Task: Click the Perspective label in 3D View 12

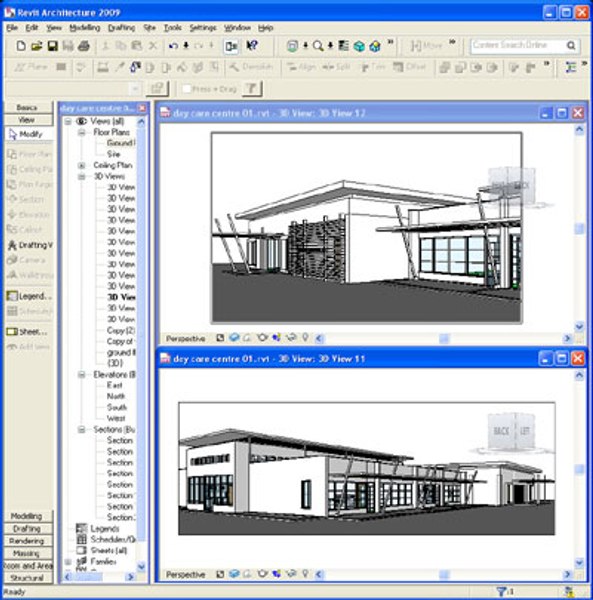Action: point(186,339)
